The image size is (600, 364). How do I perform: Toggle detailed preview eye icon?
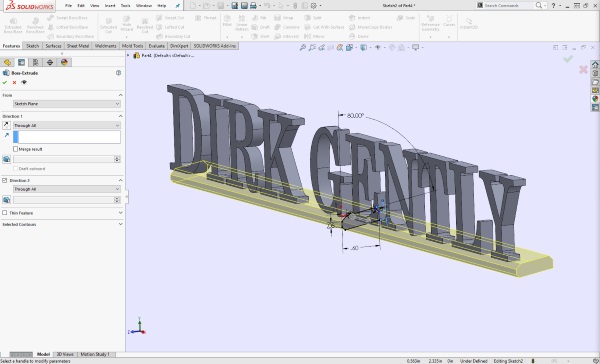click(x=24, y=82)
